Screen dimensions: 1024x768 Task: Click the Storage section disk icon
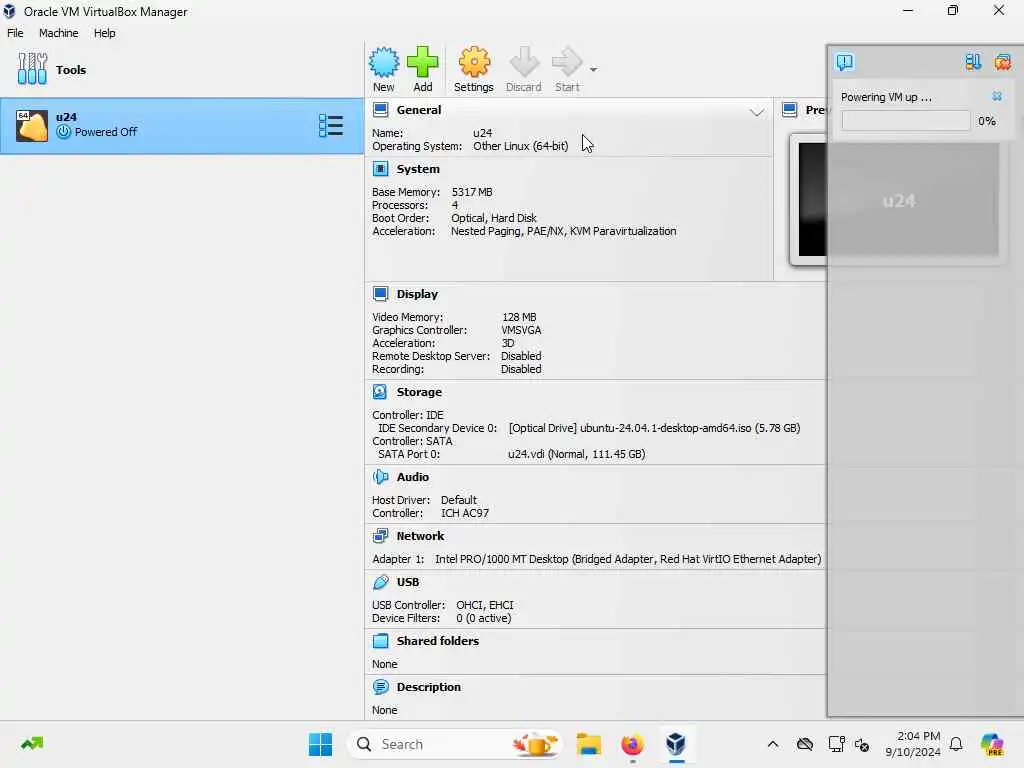pyautogui.click(x=381, y=392)
